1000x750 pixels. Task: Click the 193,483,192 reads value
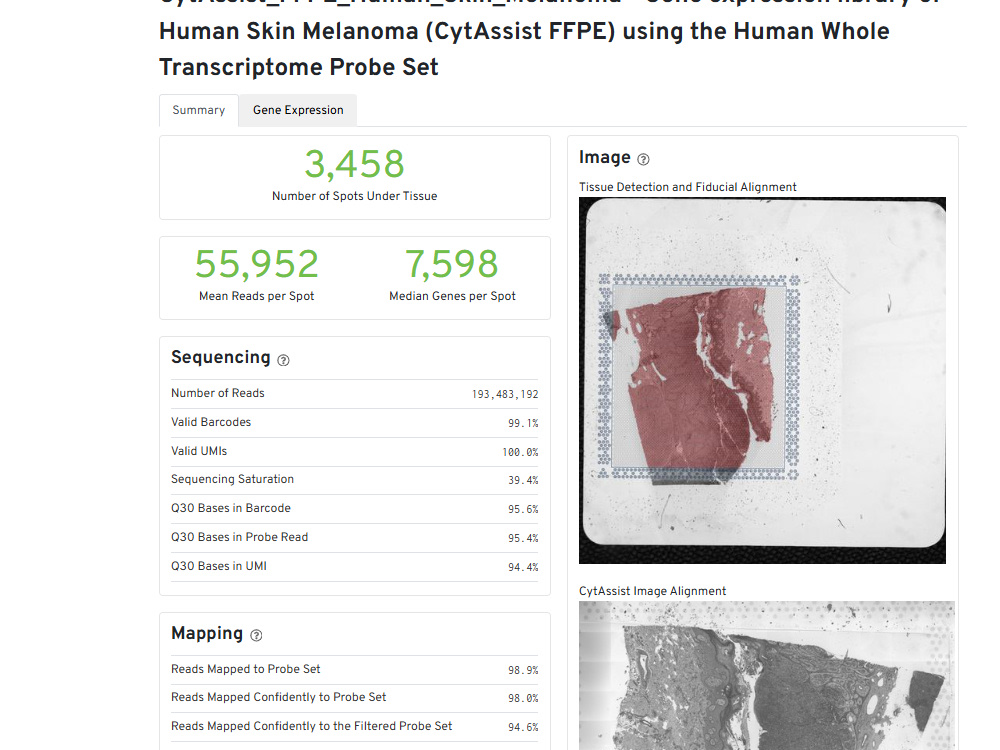504,394
